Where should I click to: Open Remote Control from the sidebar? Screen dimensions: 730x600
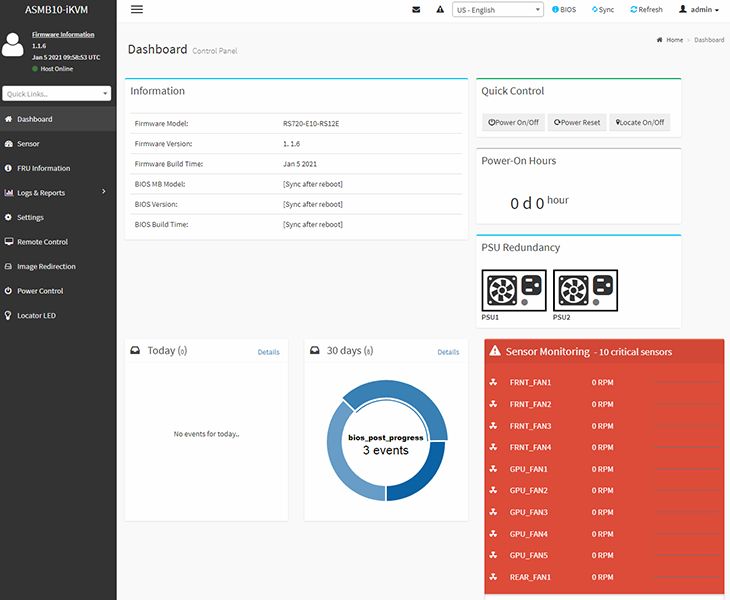(x=42, y=242)
